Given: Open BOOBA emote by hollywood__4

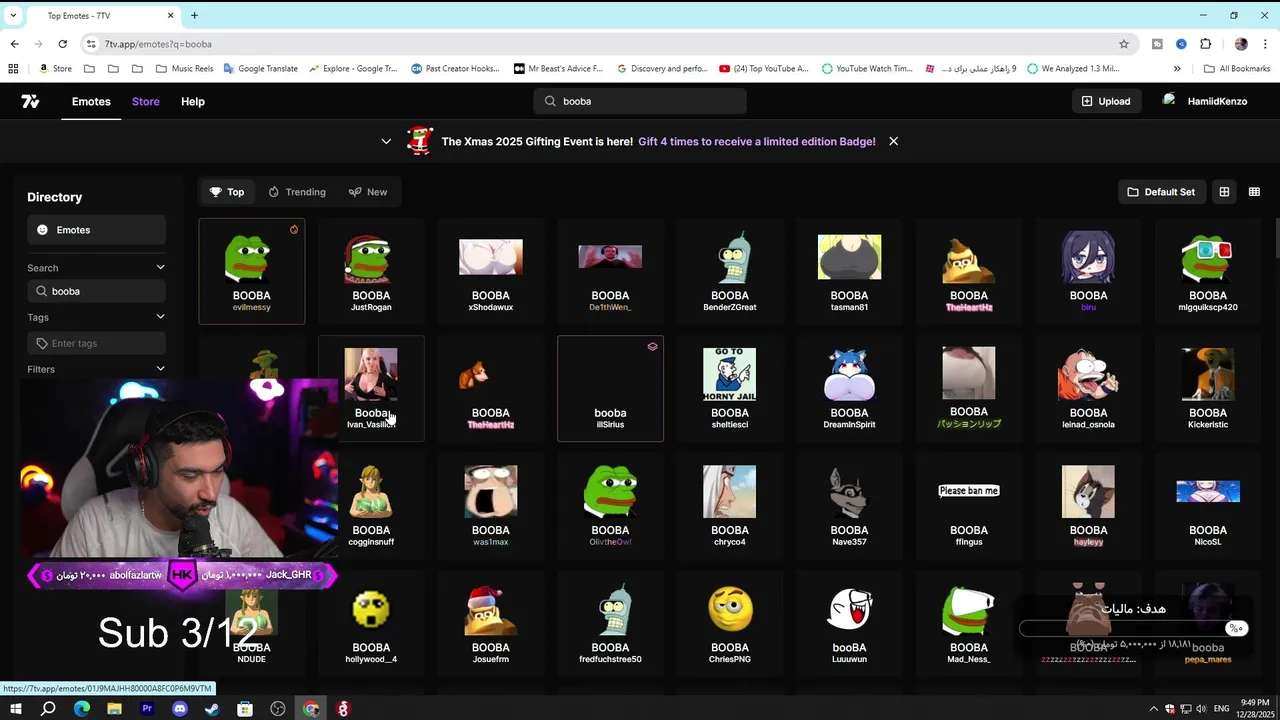Looking at the screenshot, I should pos(371,622).
